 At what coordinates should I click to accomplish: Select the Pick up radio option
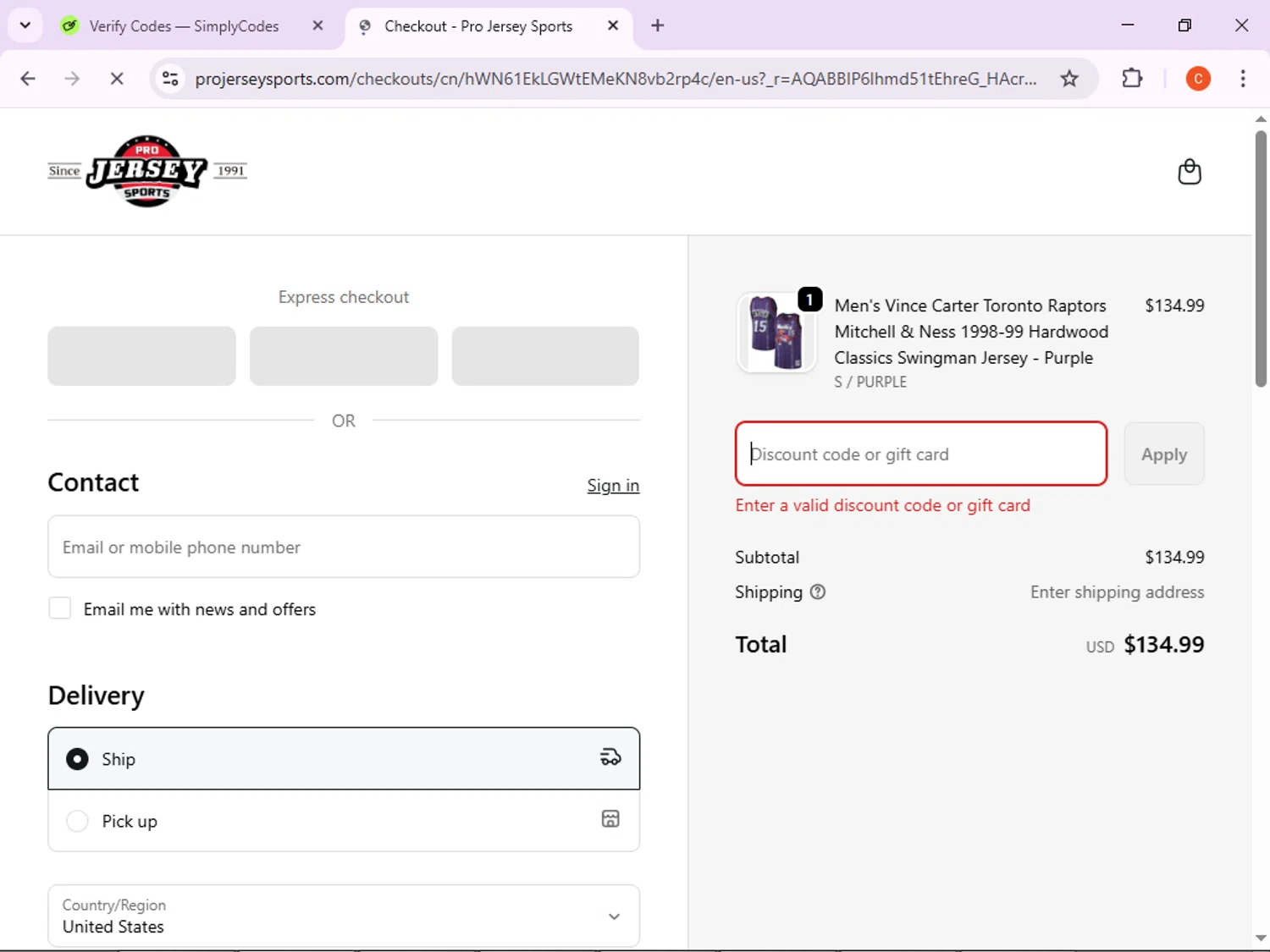tap(77, 821)
